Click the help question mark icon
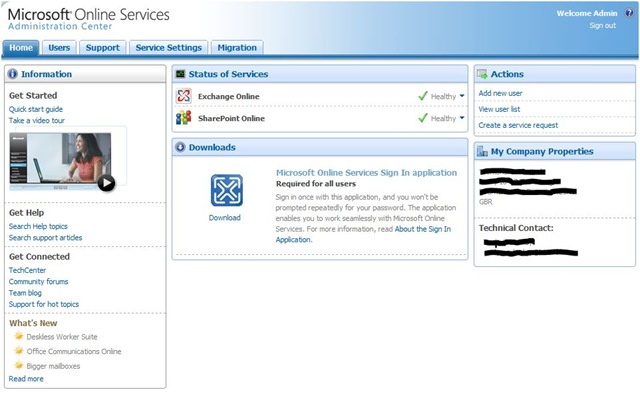 click(x=629, y=13)
